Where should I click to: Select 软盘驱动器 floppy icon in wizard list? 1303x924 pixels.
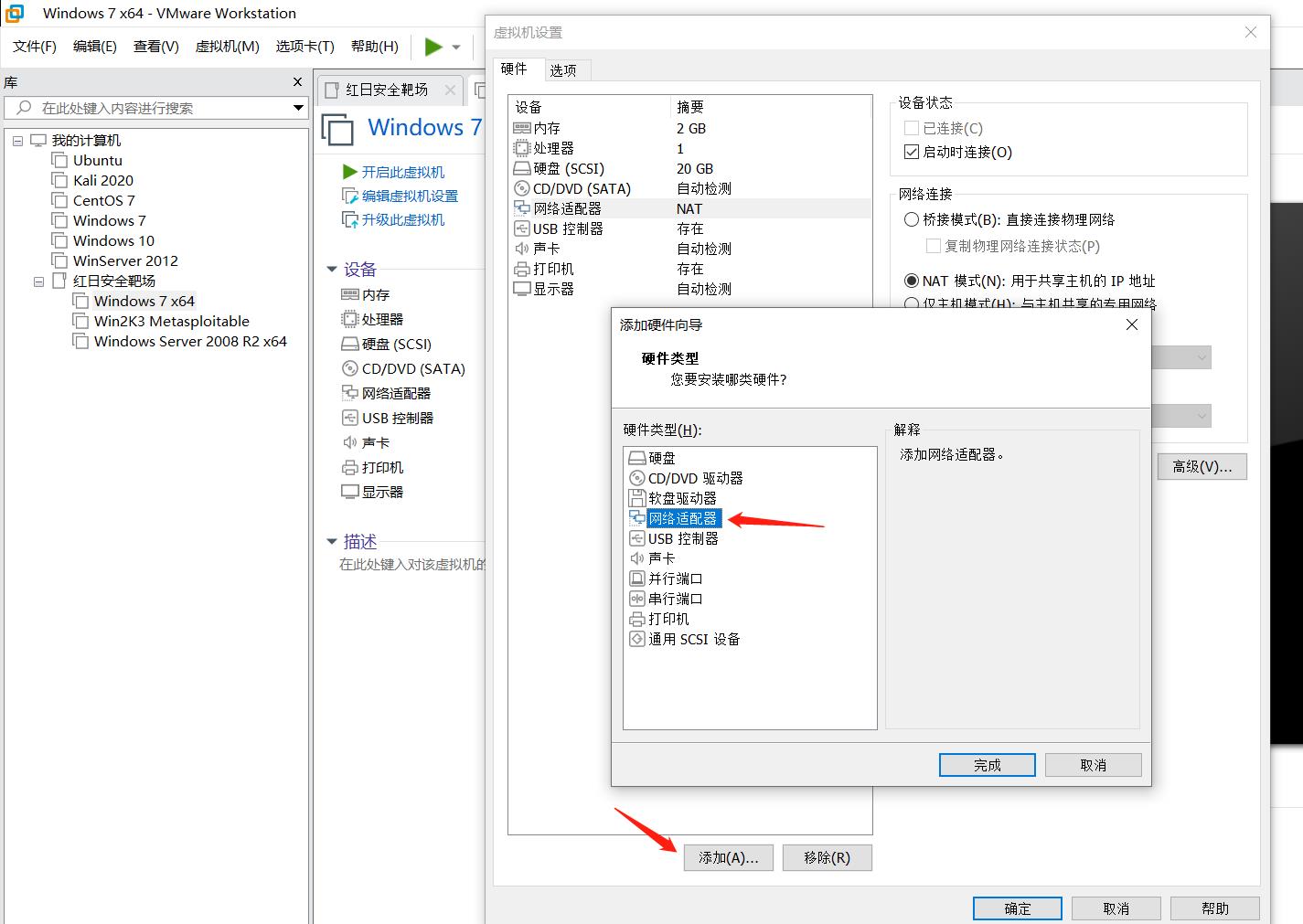637,498
